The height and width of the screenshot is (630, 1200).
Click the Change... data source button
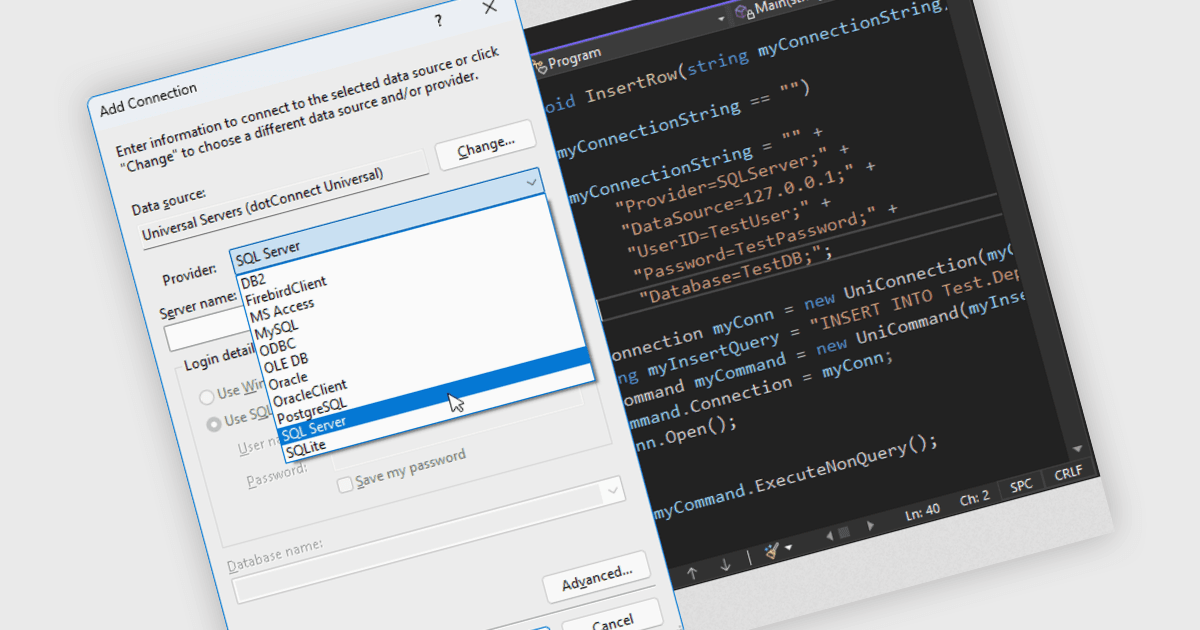(x=486, y=145)
